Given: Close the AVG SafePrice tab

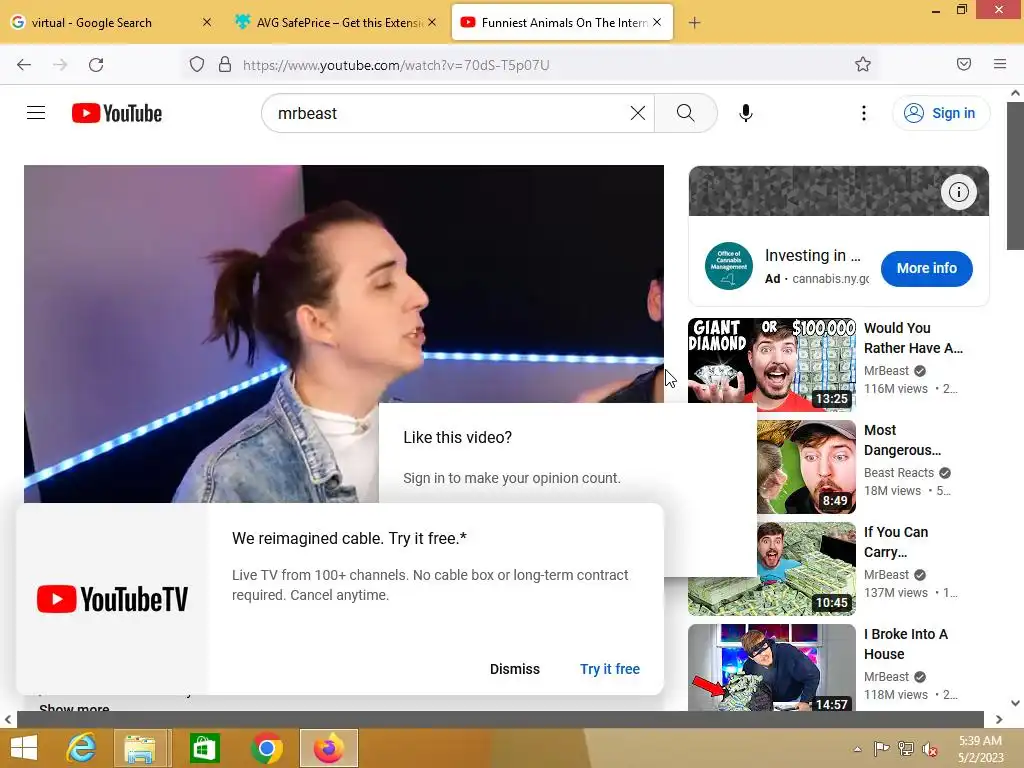Looking at the screenshot, I should point(432,22).
